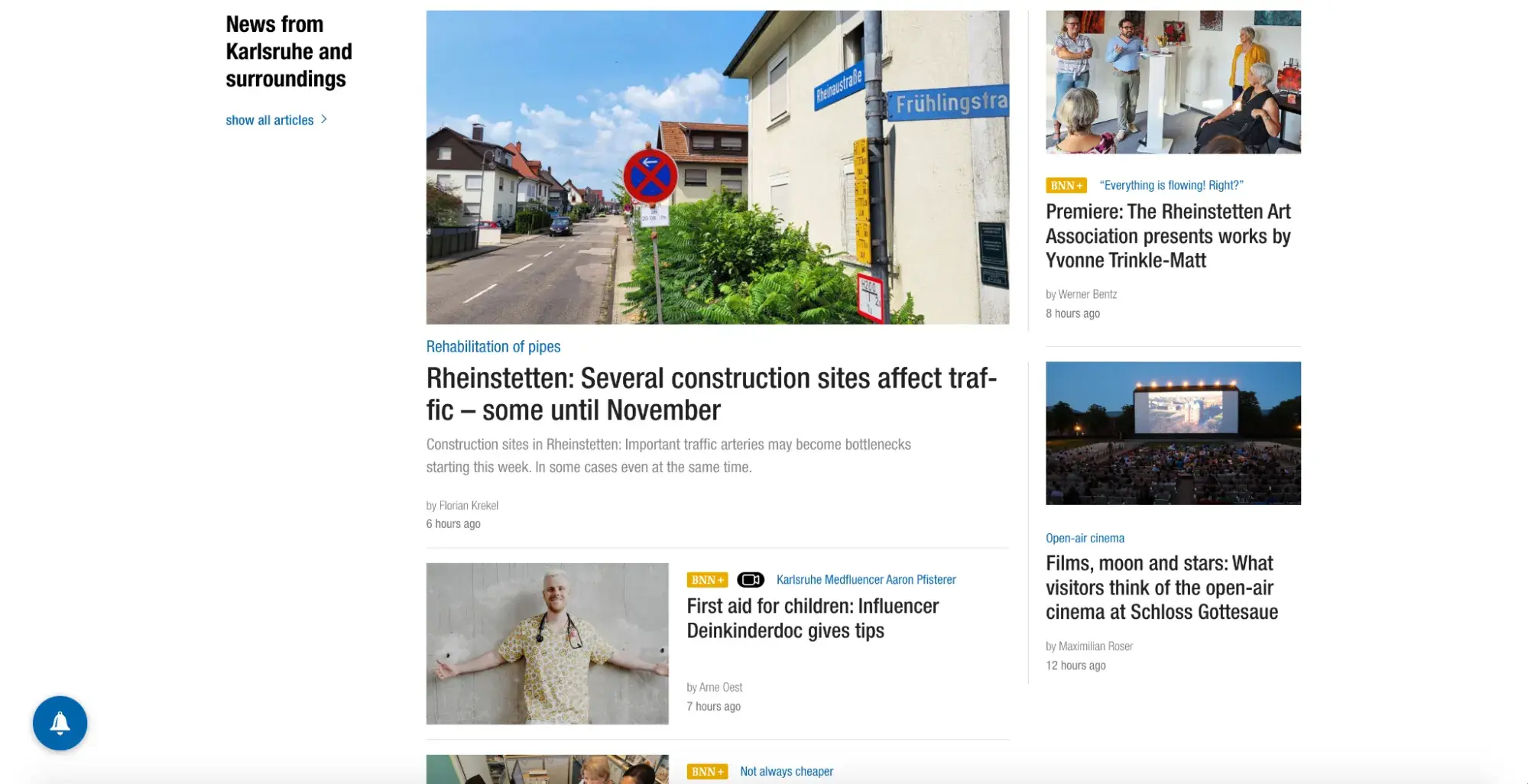Read Premiere: Rheinstetten Art Association article headline
1528x784 pixels.
click(x=1168, y=236)
